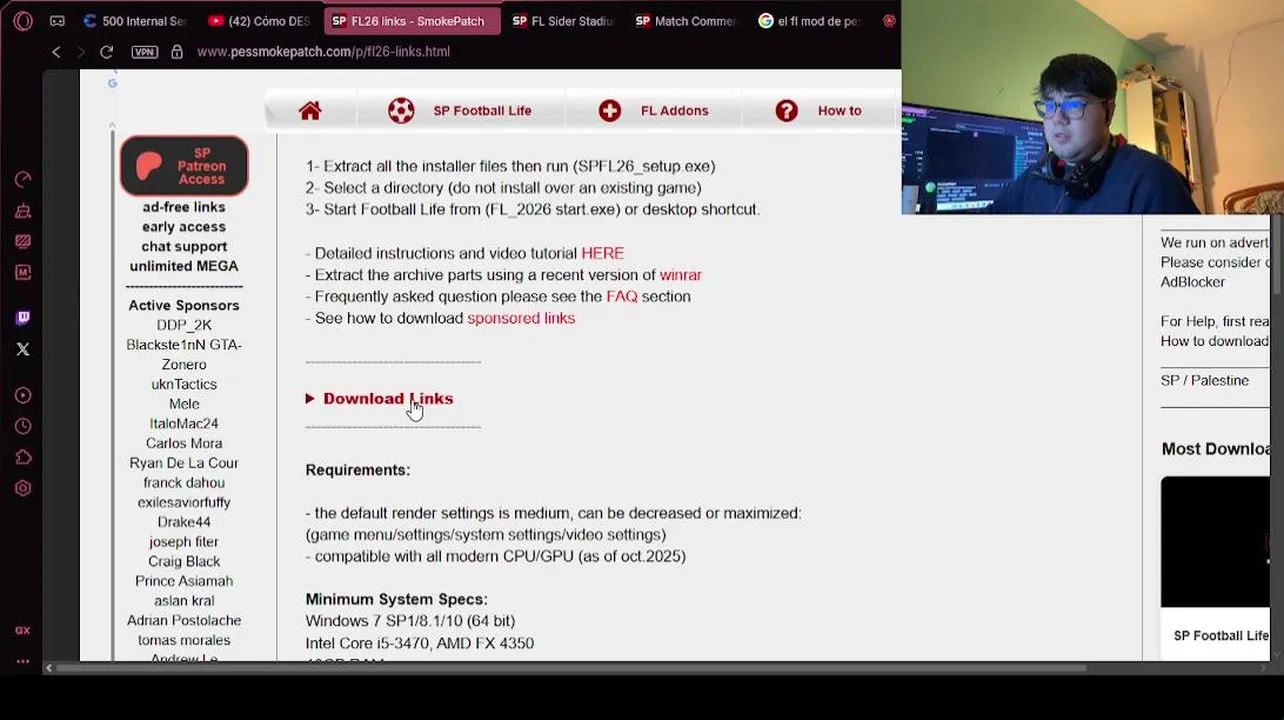The width and height of the screenshot is (1284, 720).
Task: Click the question mark icon beside How to
Action: pos(787,111)
